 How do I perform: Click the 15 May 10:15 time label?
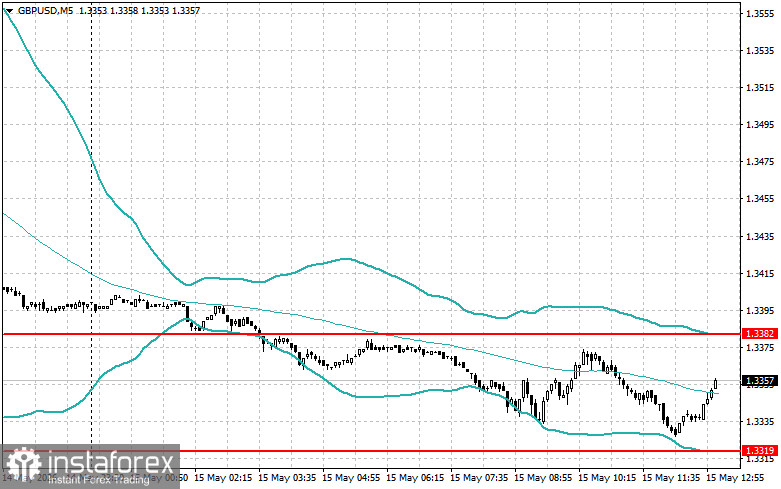point(607,478)
